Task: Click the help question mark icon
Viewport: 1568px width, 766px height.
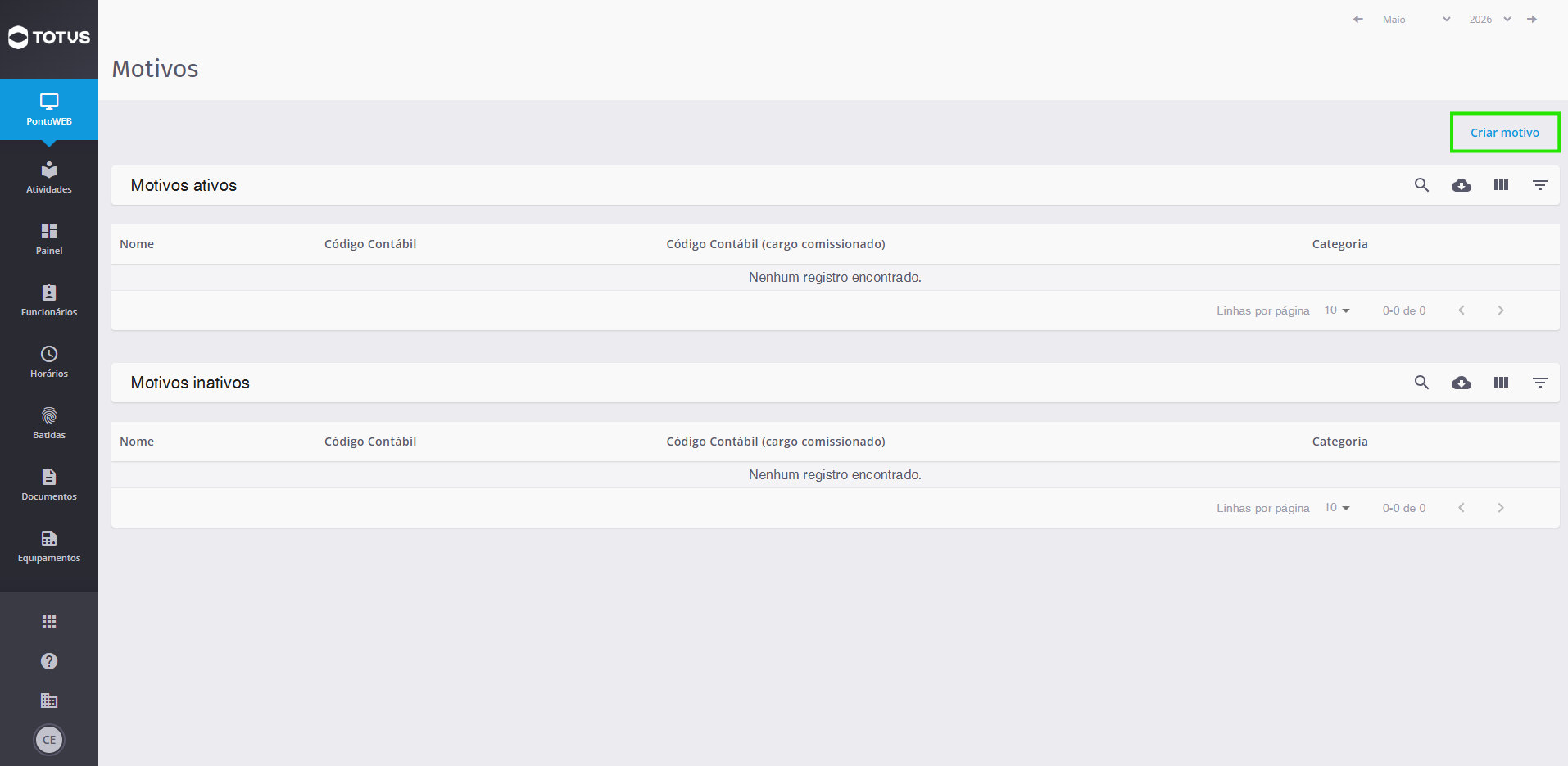Action: coord(49,661)
